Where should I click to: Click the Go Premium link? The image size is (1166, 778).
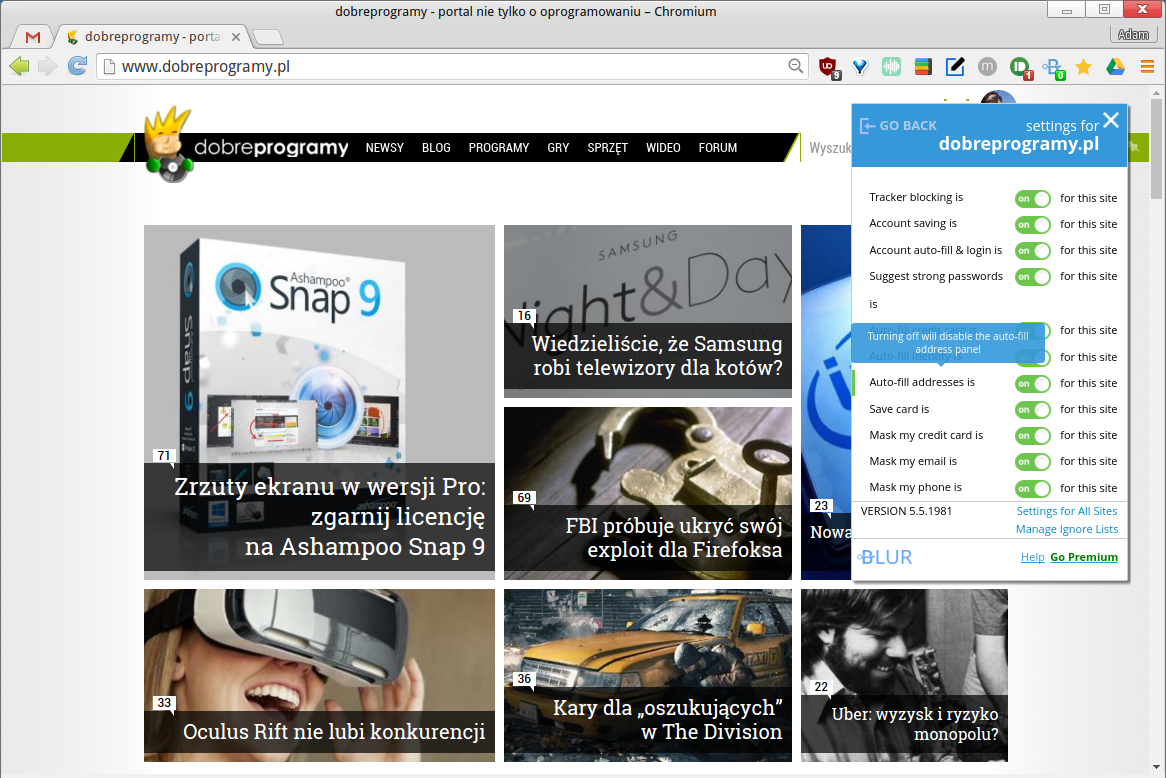coord(1083,557)
